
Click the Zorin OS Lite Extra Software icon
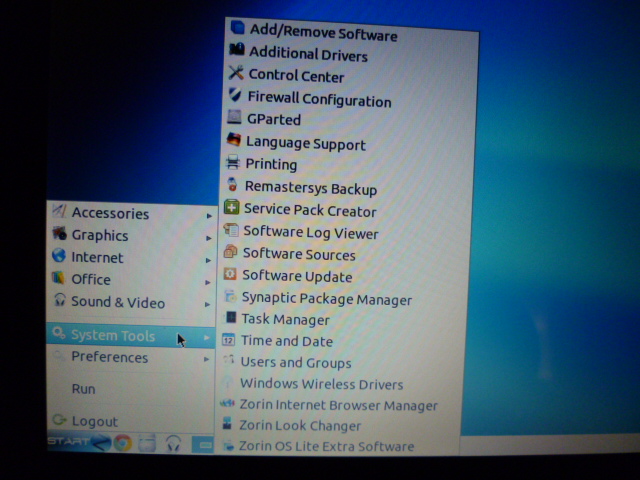click(229, 445)
